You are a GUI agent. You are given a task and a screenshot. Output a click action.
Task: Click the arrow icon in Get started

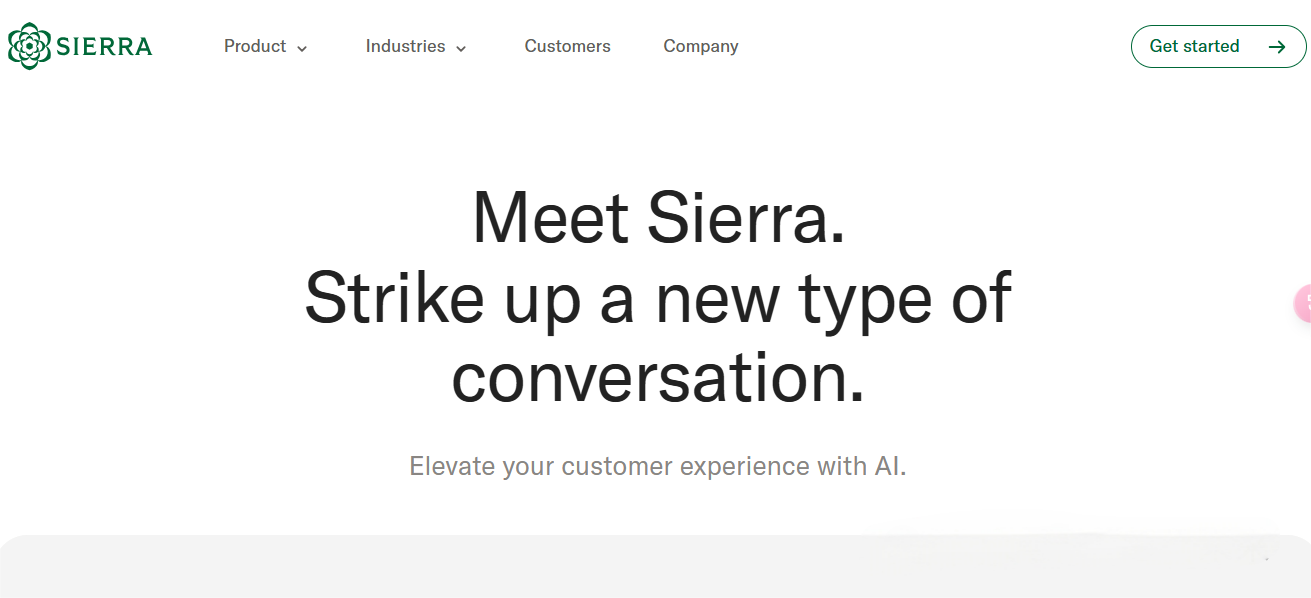(1276, 46)
